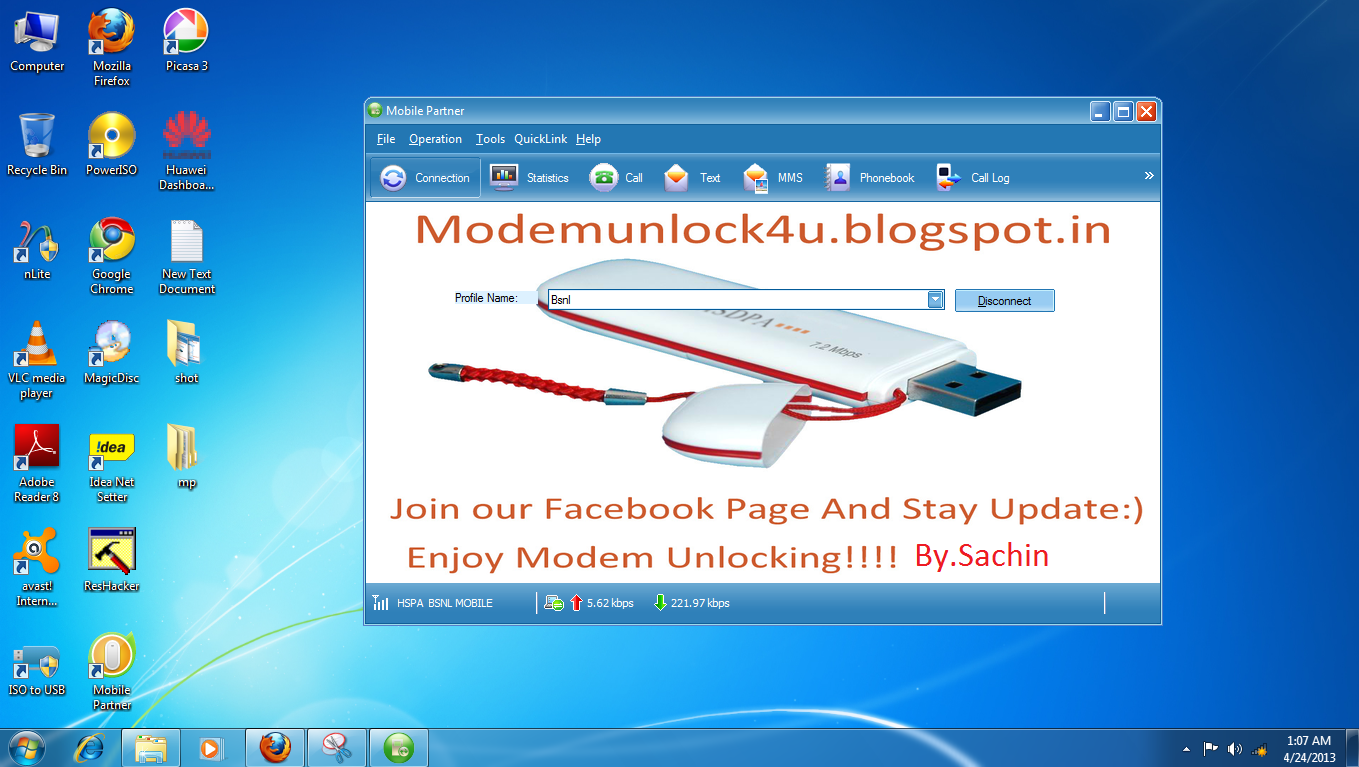Open the Statistics view
Screen dimensions: 1359x767
pyautogui.click(x=529, y=178)
